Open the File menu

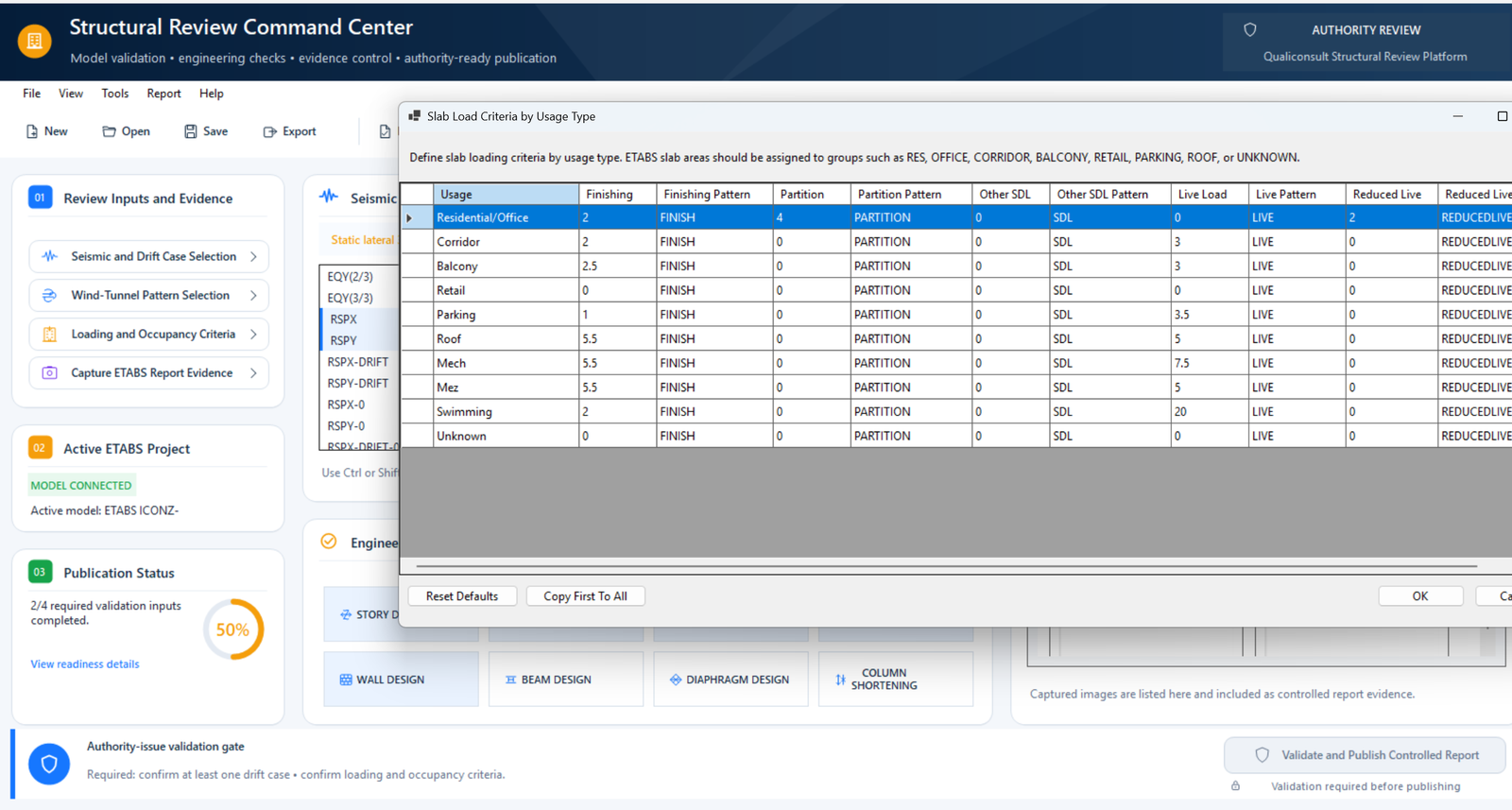tap(31, 94)
